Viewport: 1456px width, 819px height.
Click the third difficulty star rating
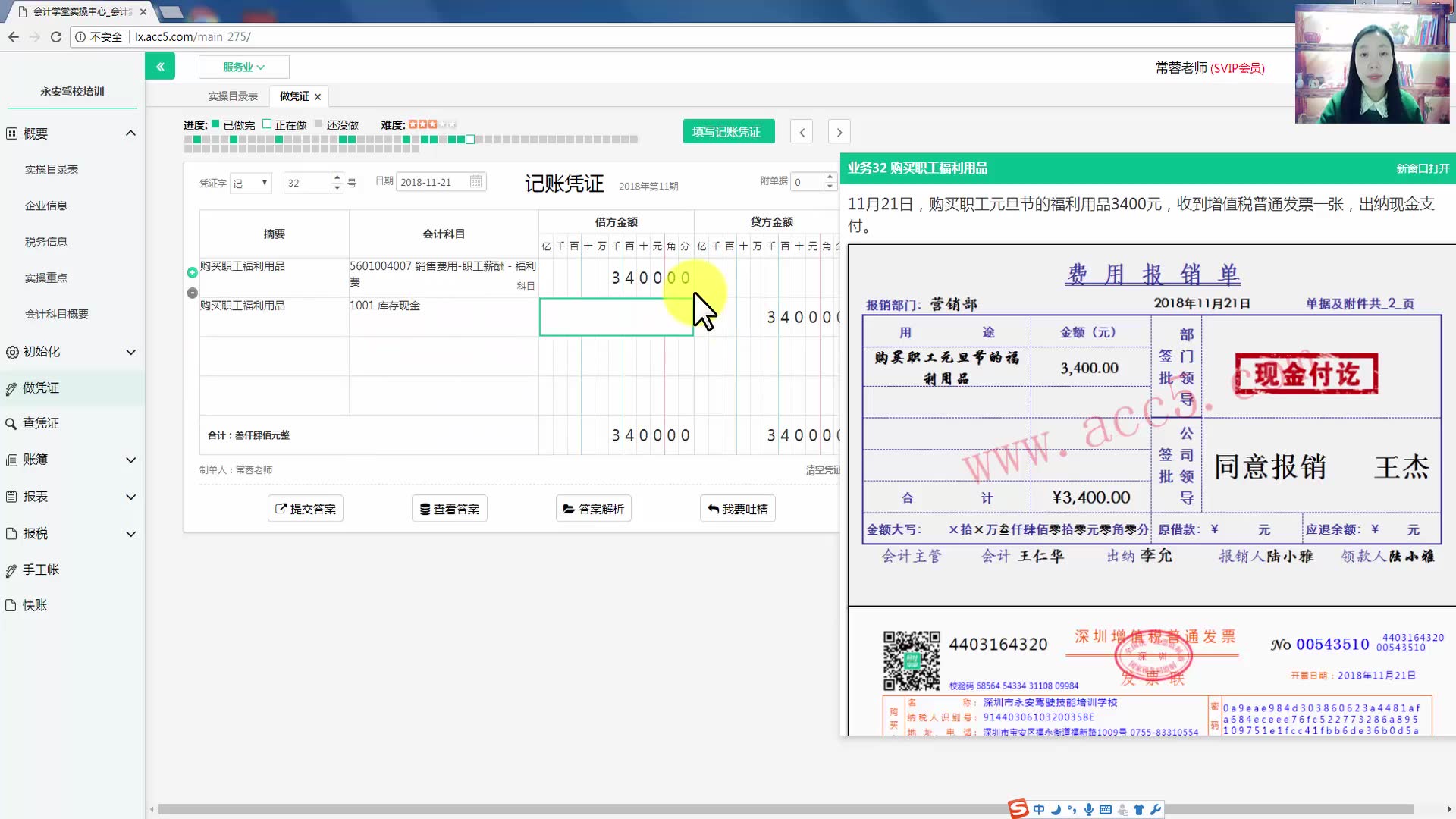pyautogui.click(x=433, y=124)
